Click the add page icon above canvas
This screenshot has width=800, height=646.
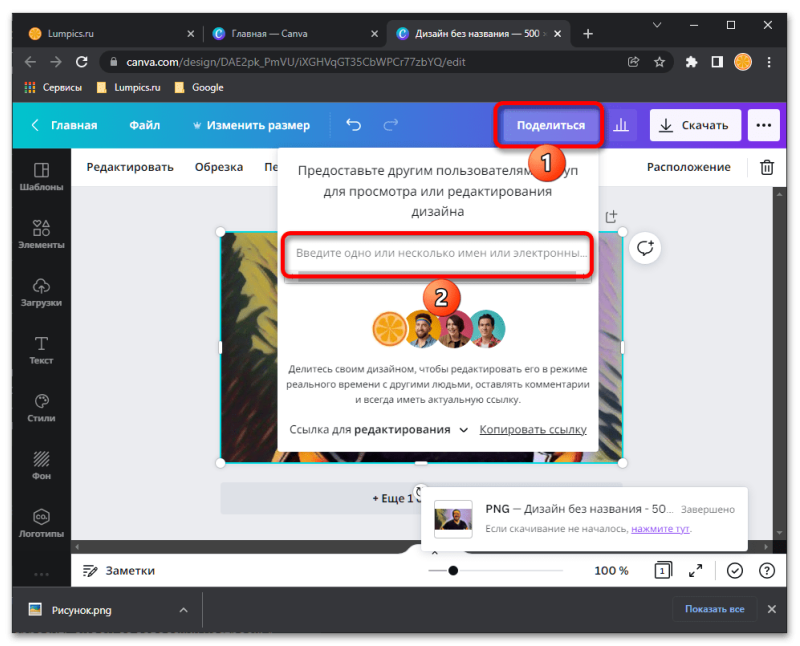pyautogui.click(x=611, y=217)
